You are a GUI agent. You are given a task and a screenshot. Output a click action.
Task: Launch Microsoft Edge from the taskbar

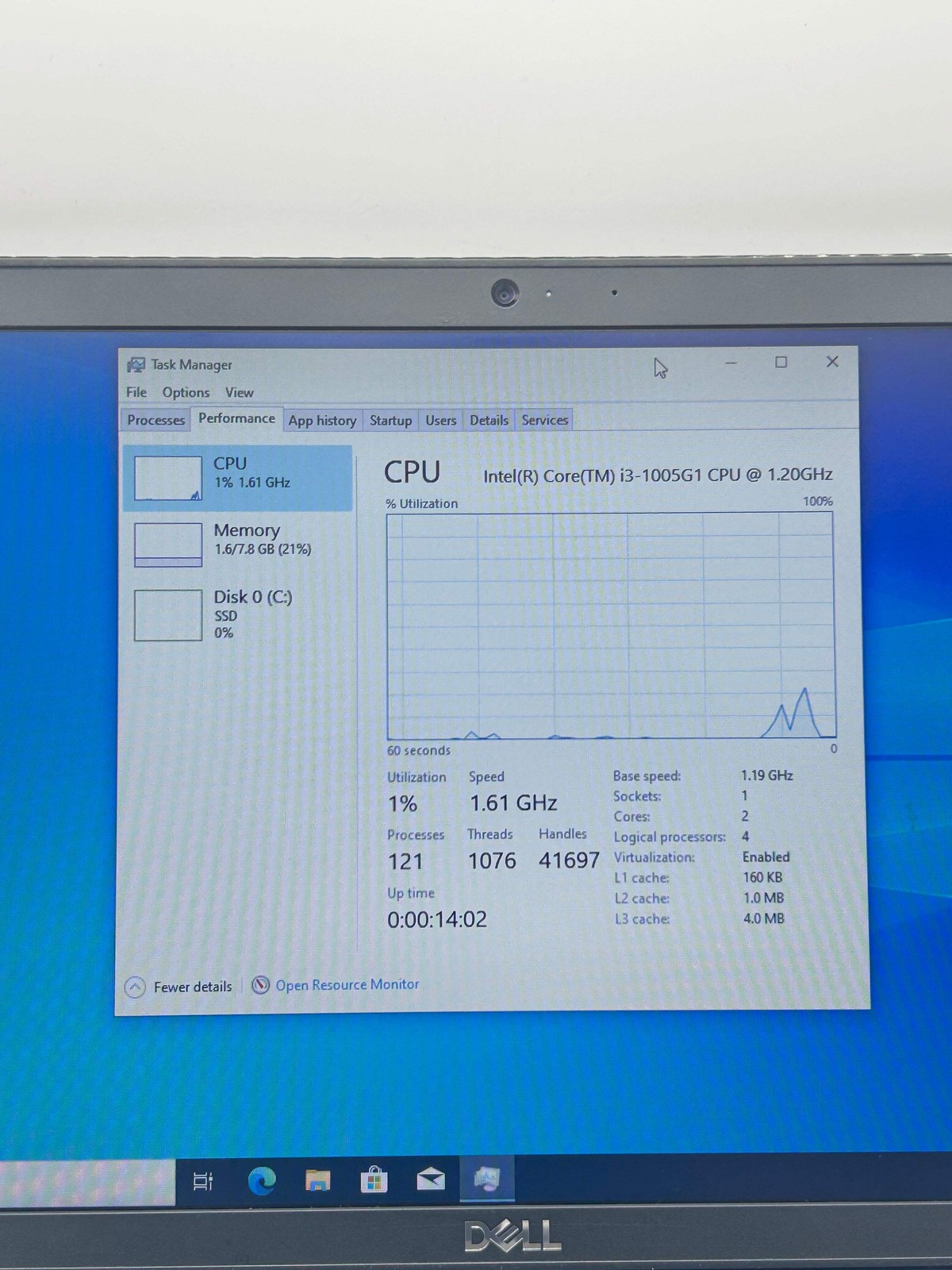point(262,1181)
